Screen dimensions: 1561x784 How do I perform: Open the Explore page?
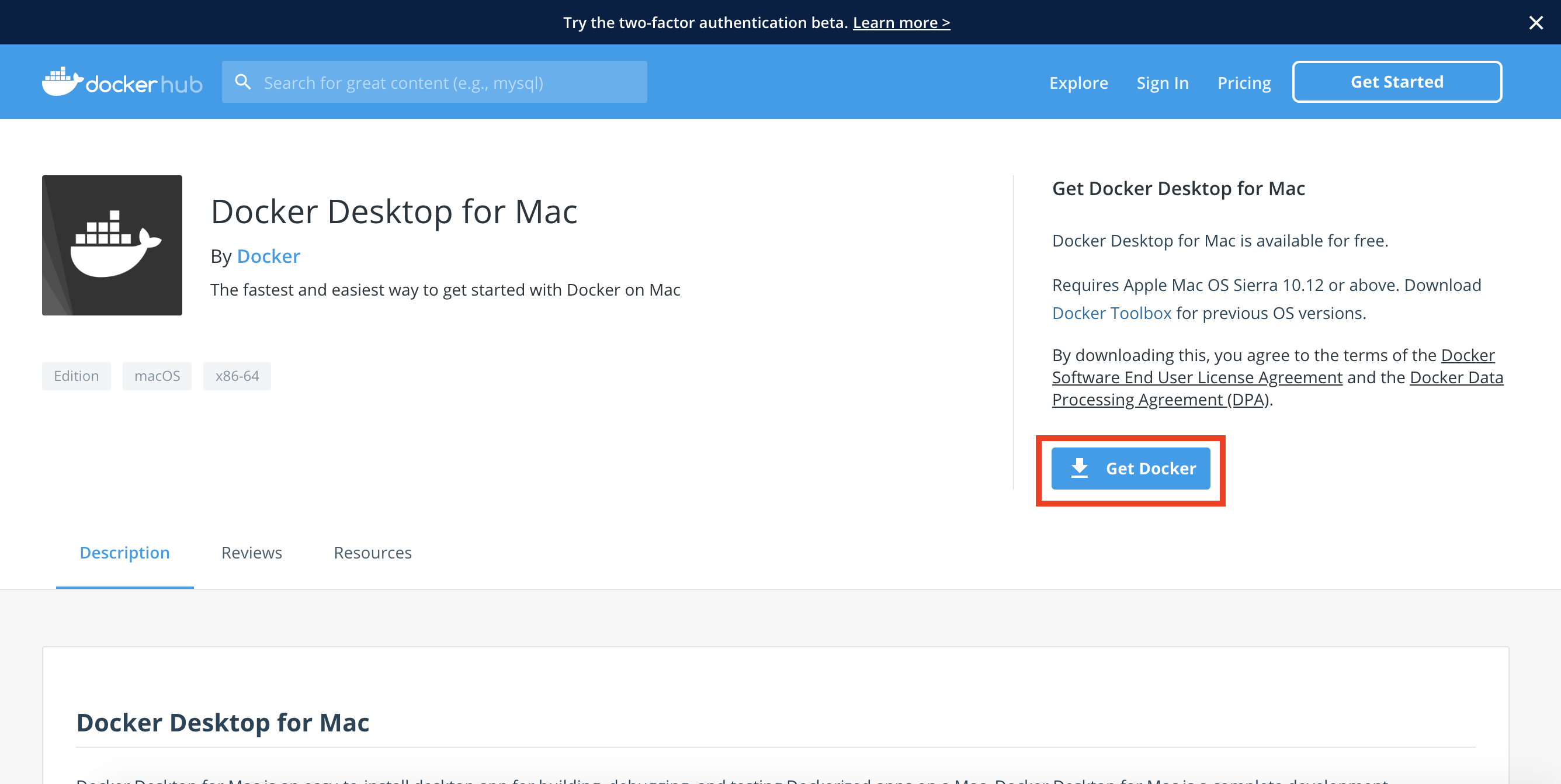[x=1078, y=82]
